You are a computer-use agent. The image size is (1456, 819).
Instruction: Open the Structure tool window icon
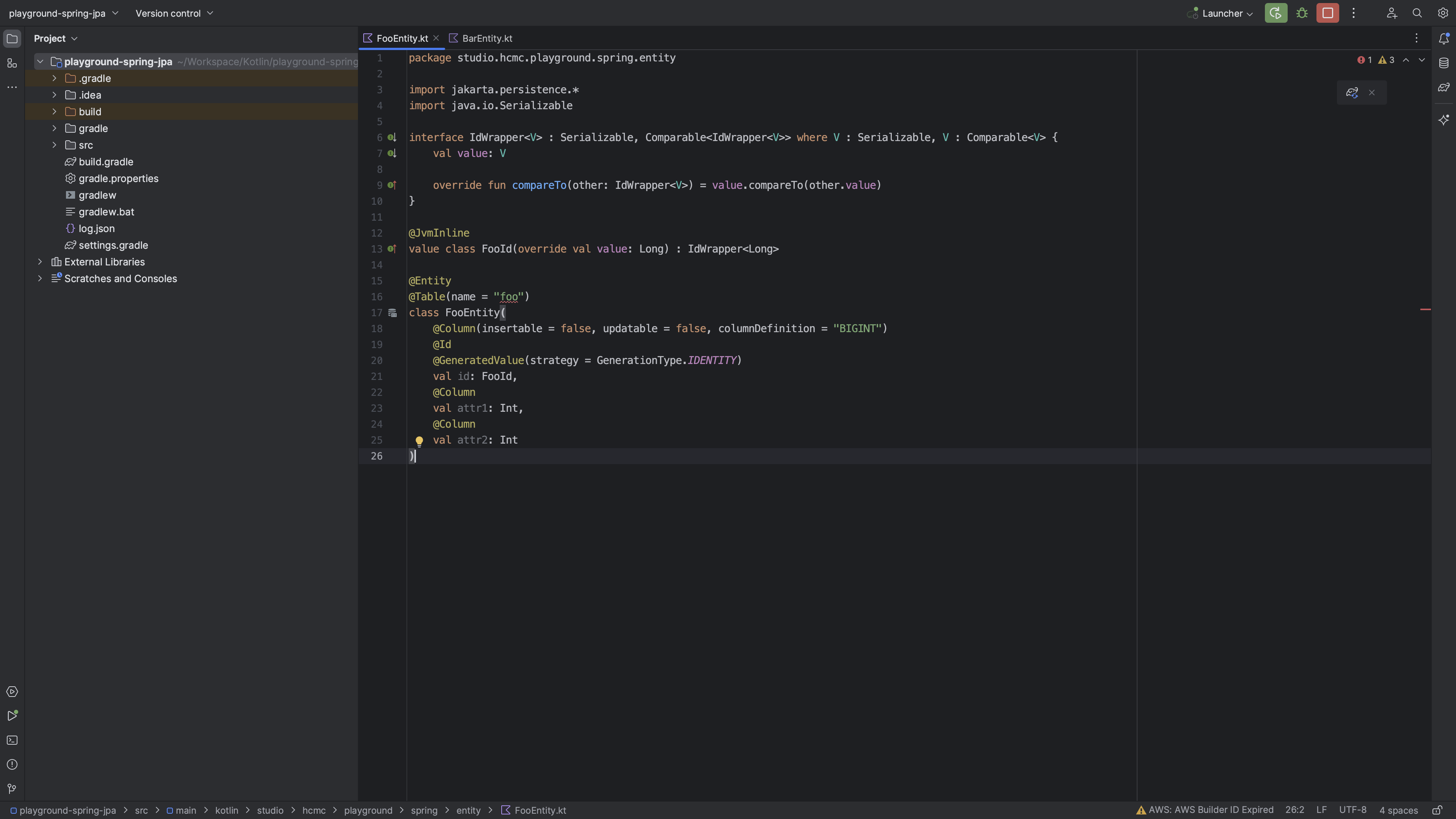[12, 63]
